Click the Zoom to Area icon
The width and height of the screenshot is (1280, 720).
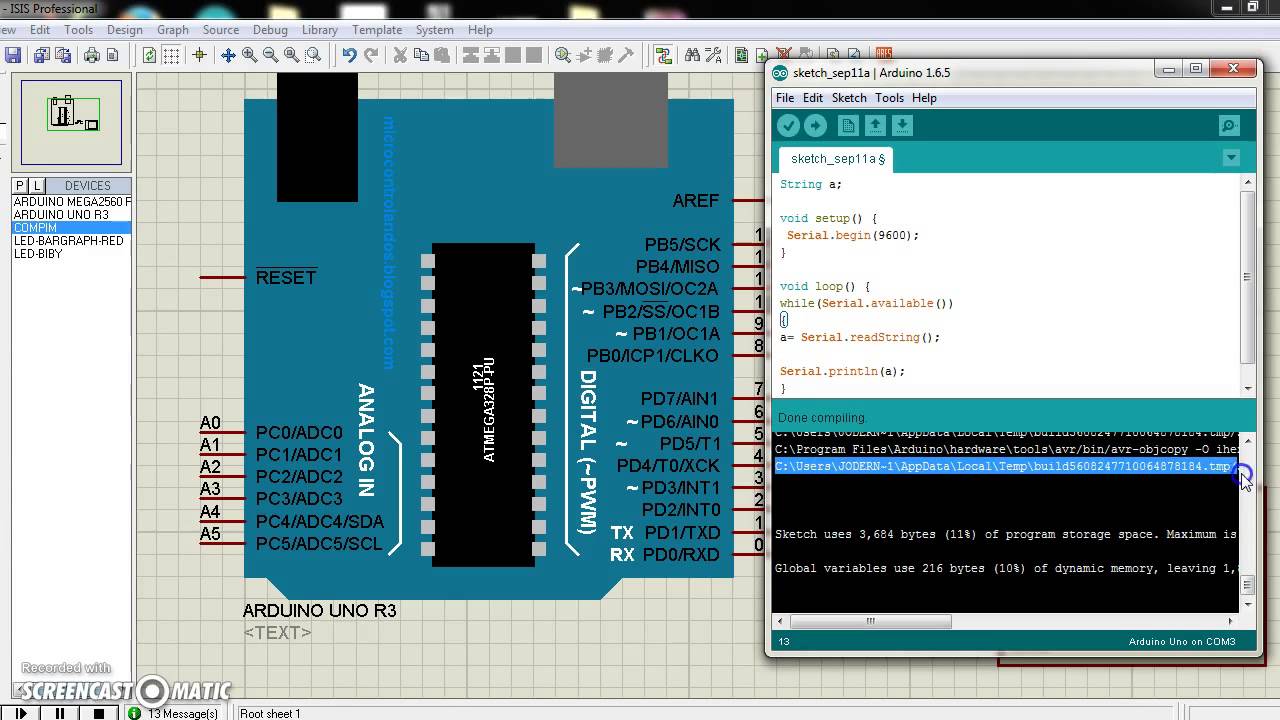click(312, 56)
